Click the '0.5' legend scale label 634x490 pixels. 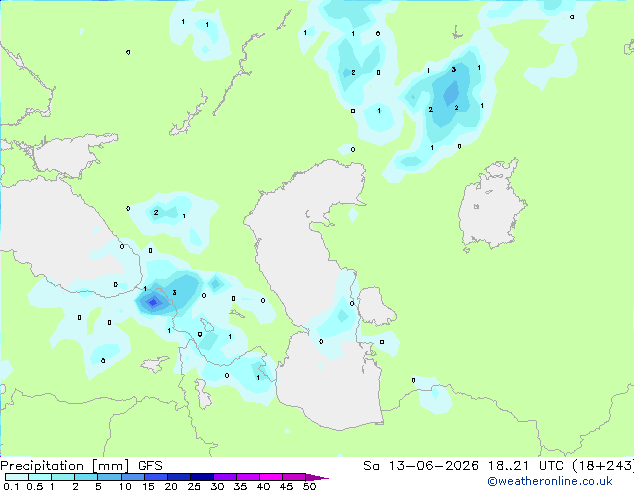34,486
